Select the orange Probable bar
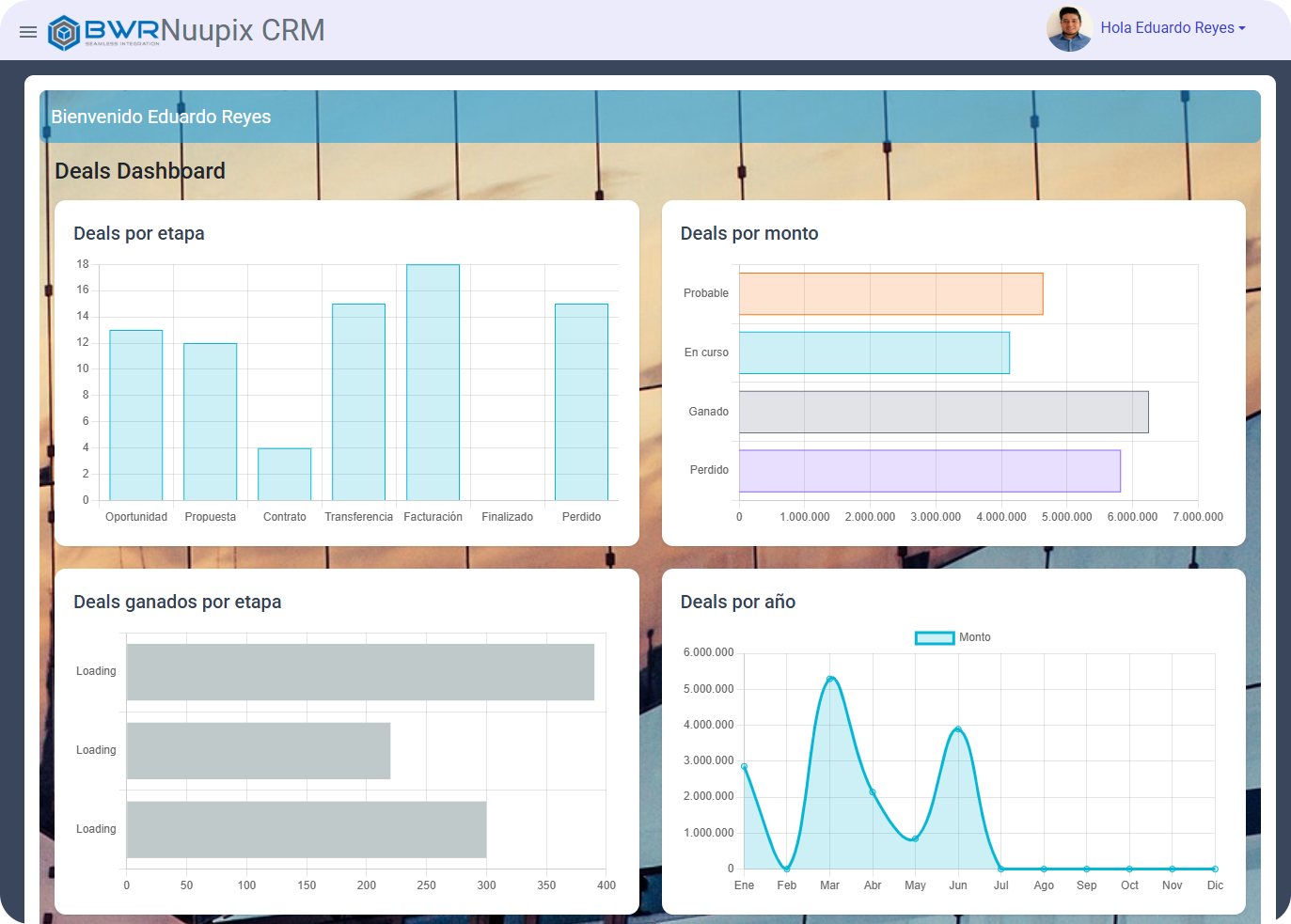Screen dimensions: 1291x924 point(890,293)
